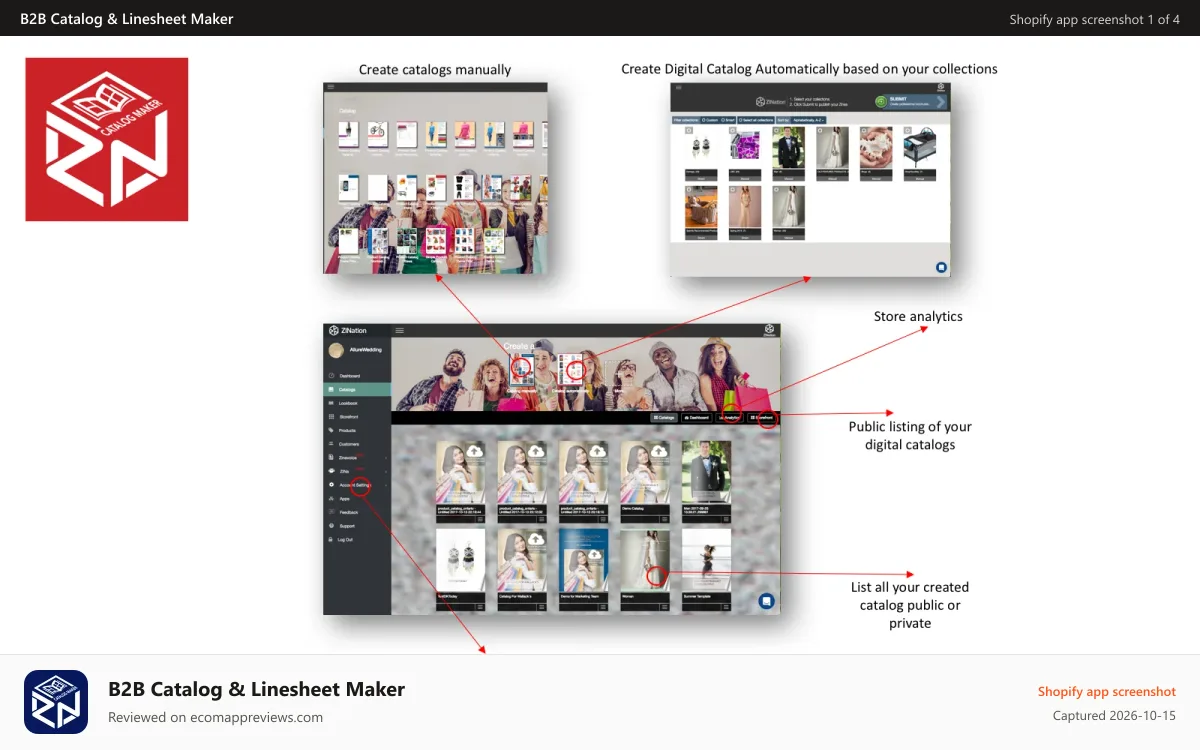The image size is (1200, 750).
Task: Open options icon under the Men tuxedo catalog
Action: point(726,519)
